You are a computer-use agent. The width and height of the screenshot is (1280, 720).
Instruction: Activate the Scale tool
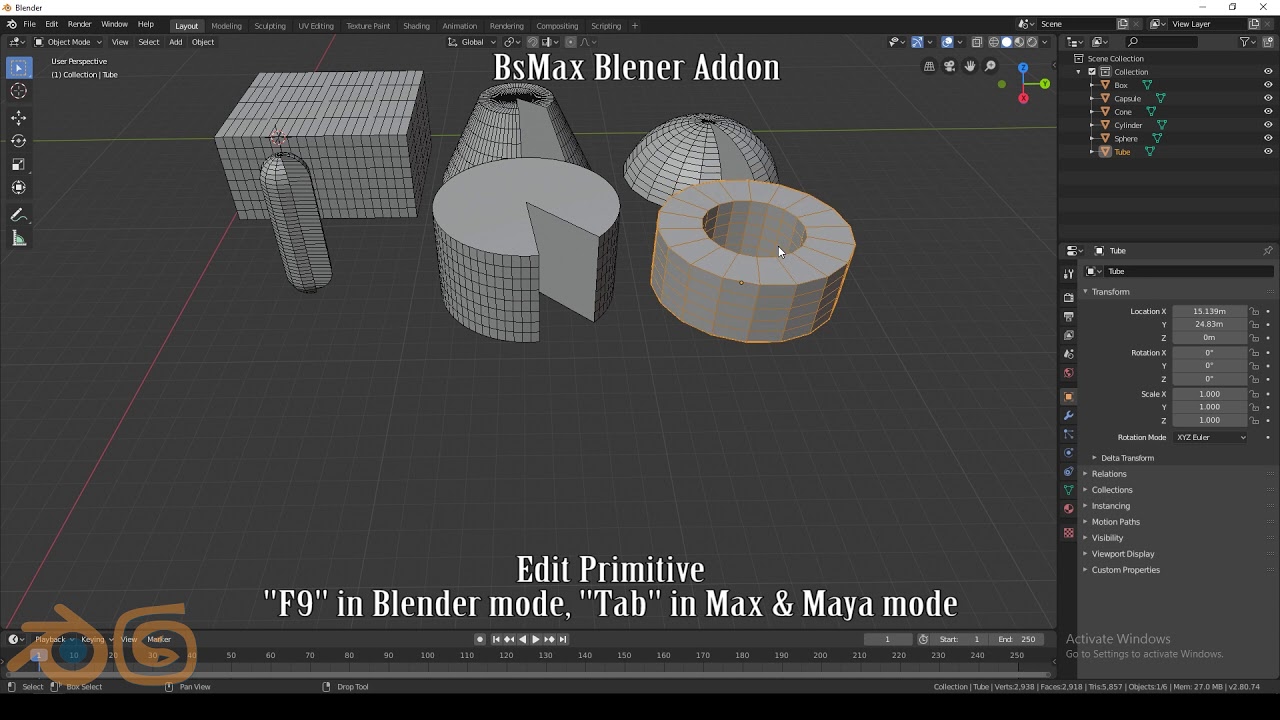pos(19,164)
